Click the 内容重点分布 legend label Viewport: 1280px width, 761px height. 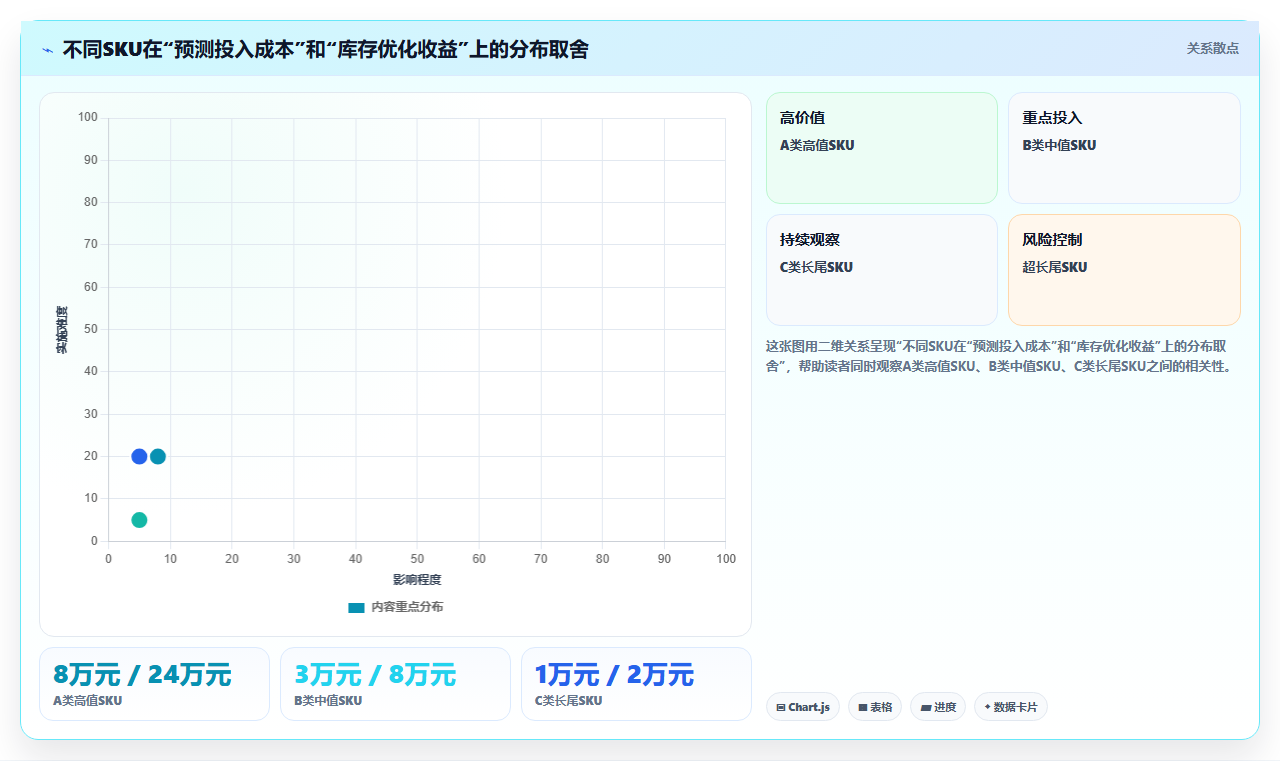tap(407, 607)
